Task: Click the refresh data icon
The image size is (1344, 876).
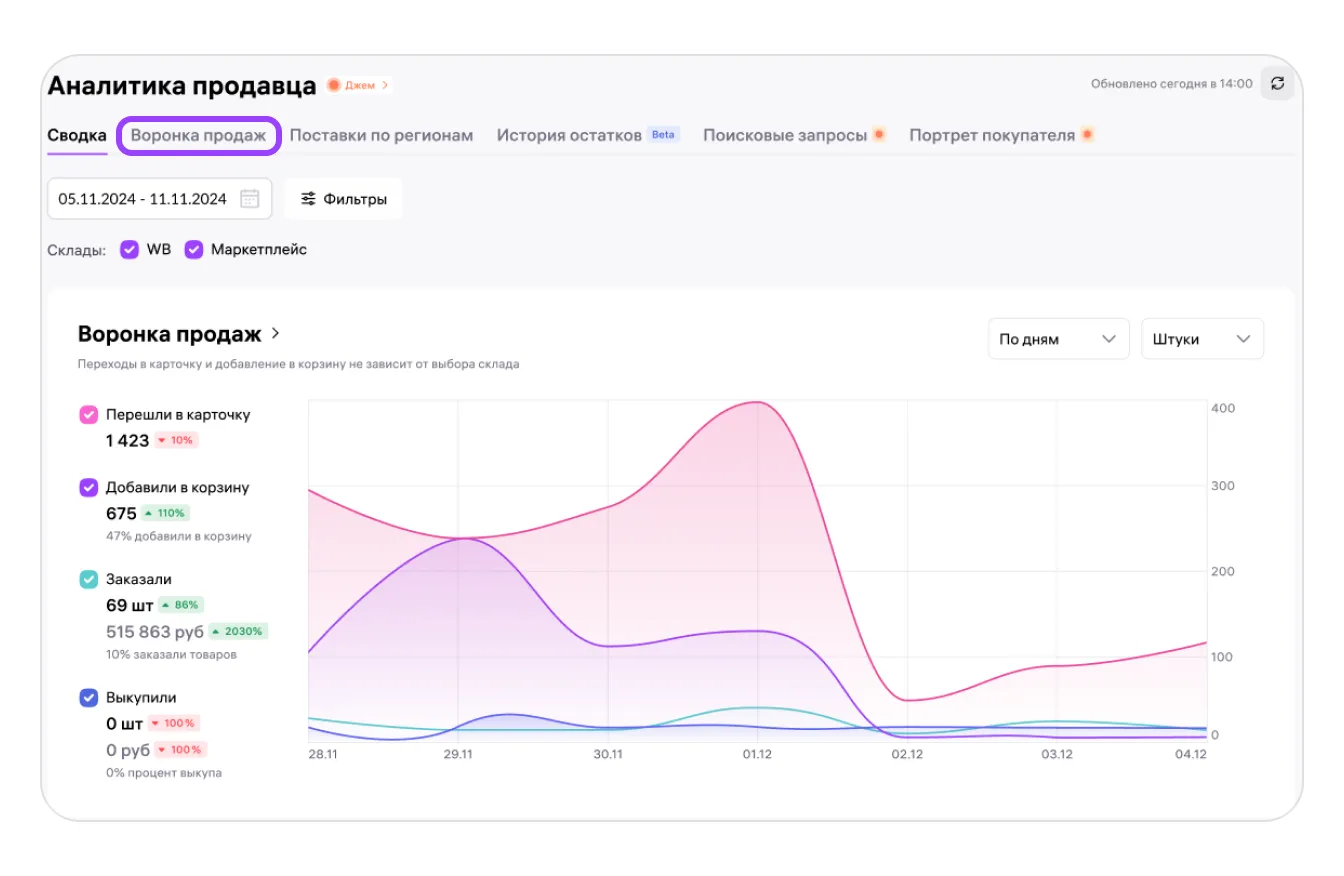Action: (1277, 84)
